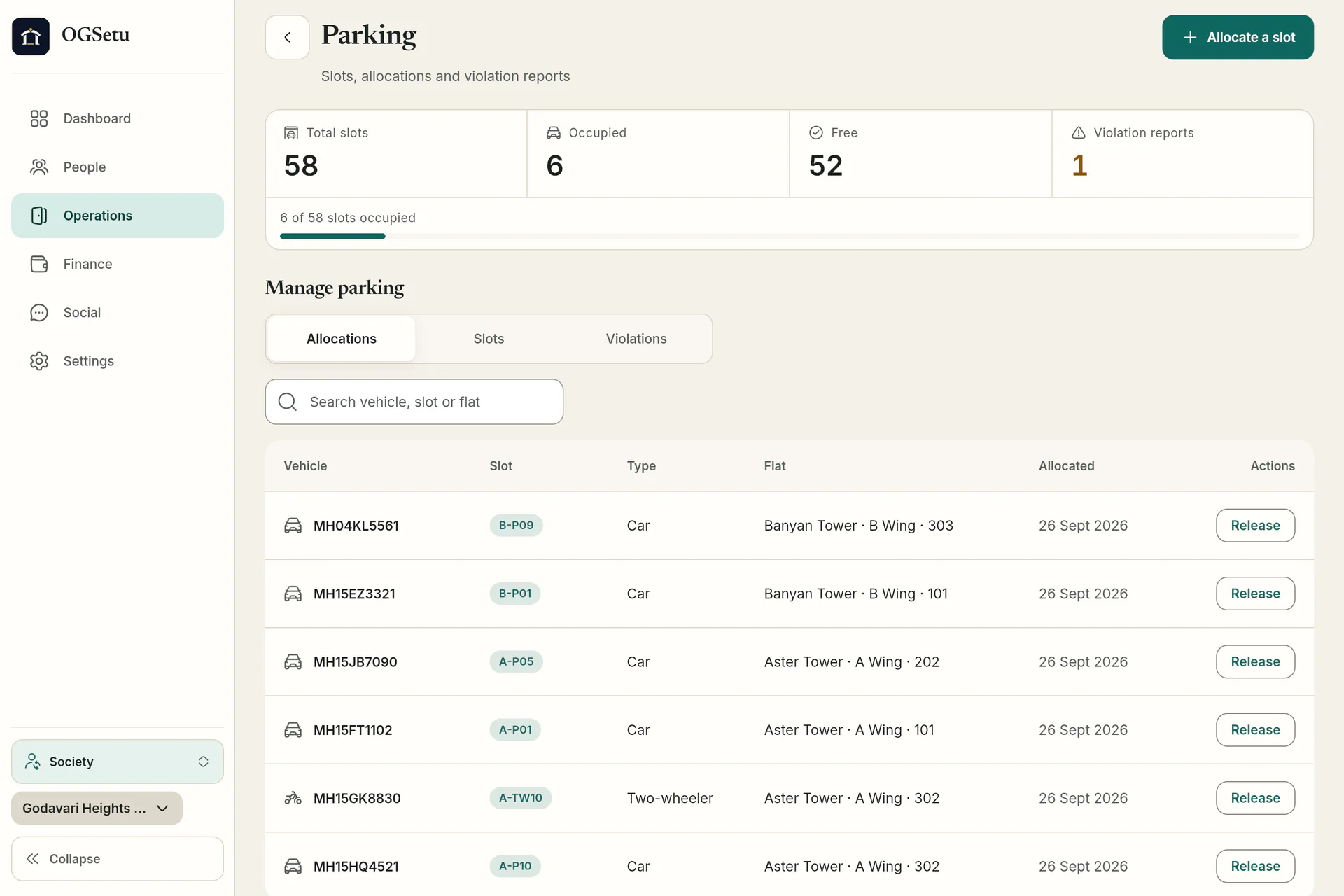Click the Vehicle column header
Viewport: 1344px width, 896px height.
pos(305,466)
